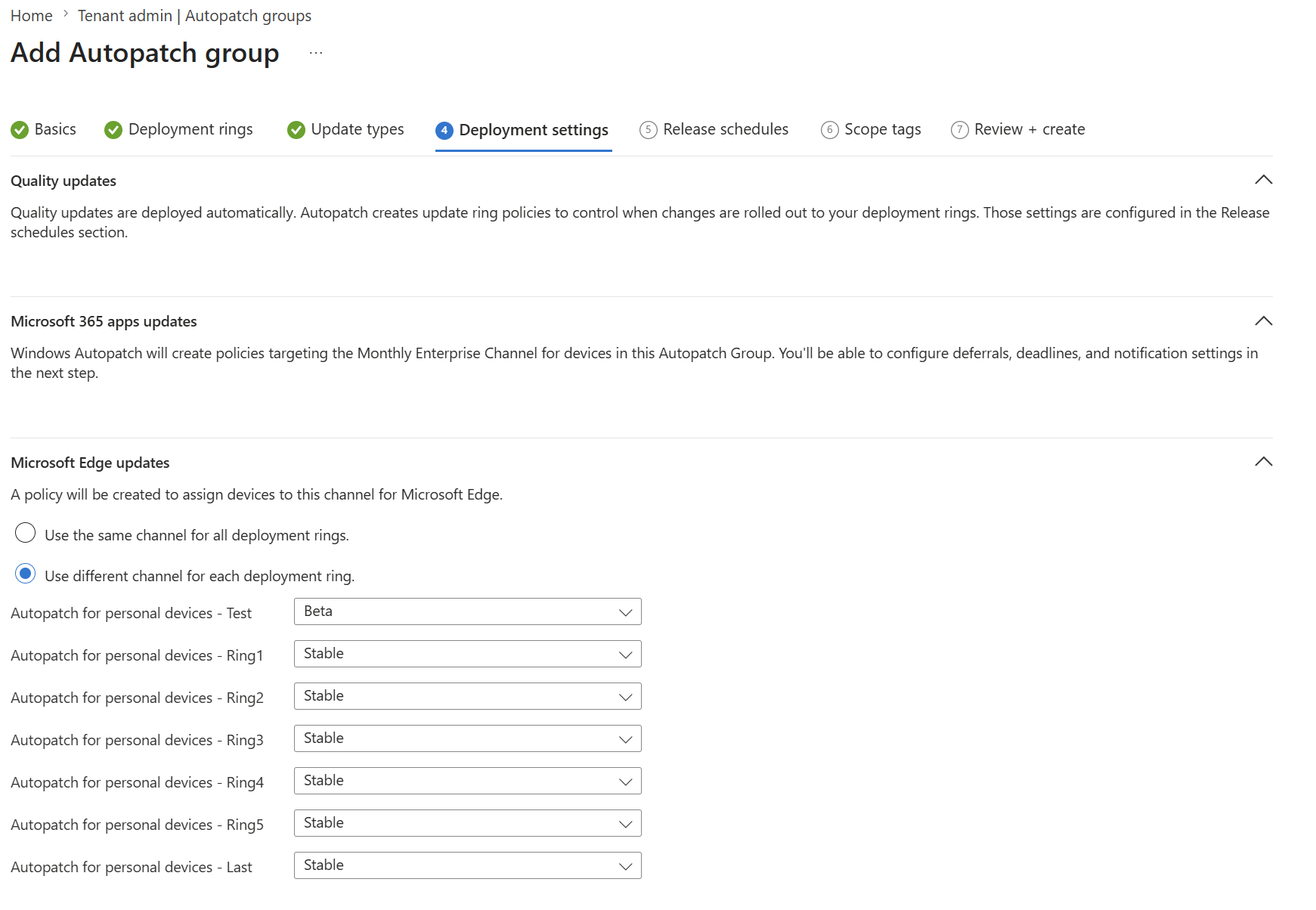Screen dimensions: 1316x910
Task: Open the Ring5 channel dropdown
Action: [467, 823]
